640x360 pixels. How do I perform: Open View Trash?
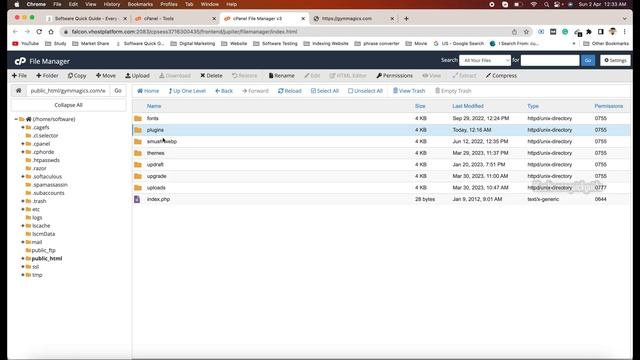tap(409, 91)
